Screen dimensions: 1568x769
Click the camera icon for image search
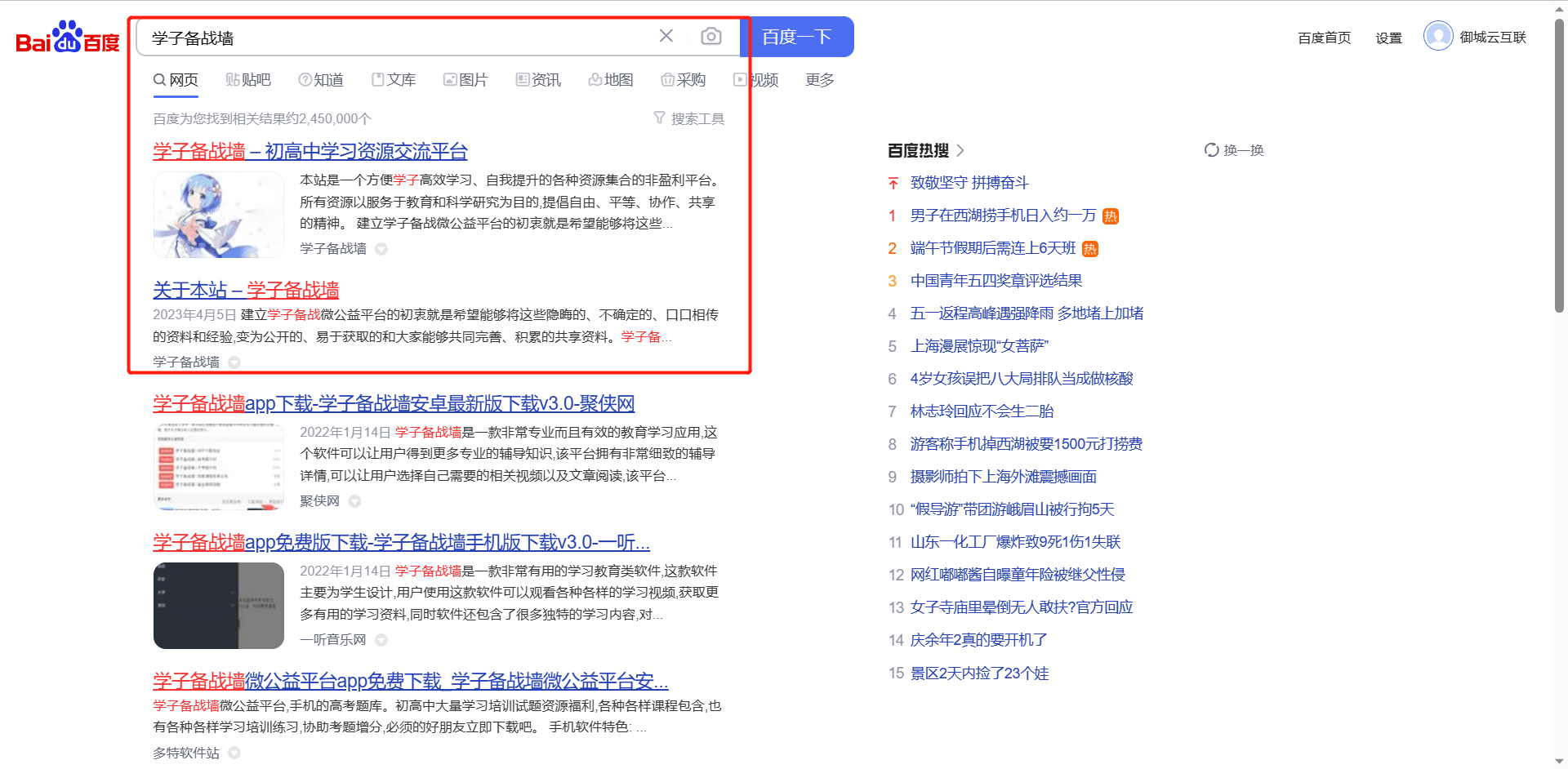point(710,36)
